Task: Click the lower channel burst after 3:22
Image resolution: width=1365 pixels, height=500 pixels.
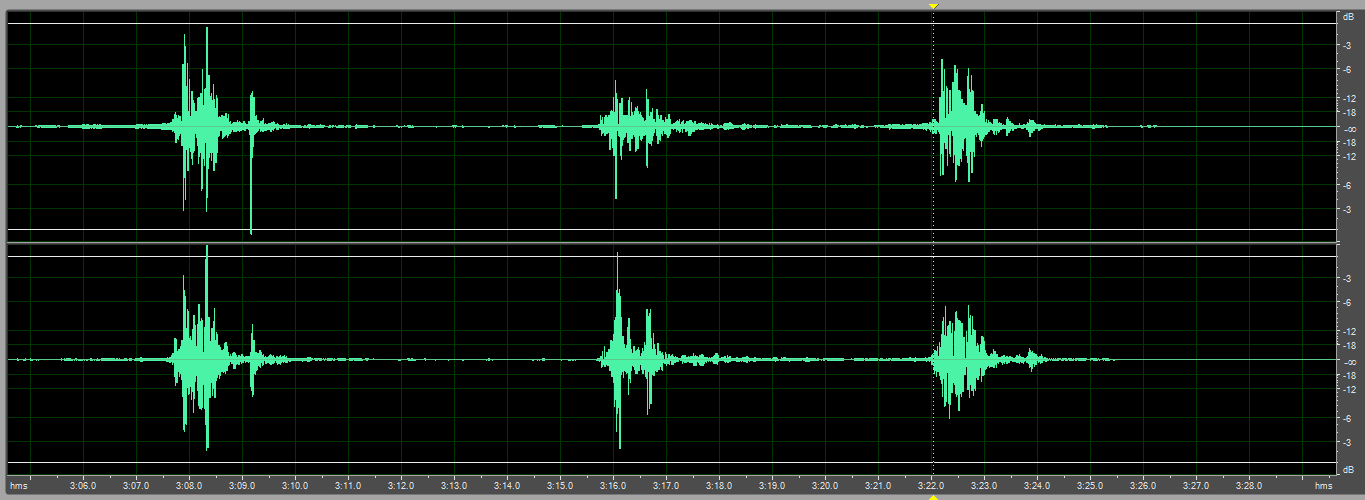Action: (x=962, y=360)
